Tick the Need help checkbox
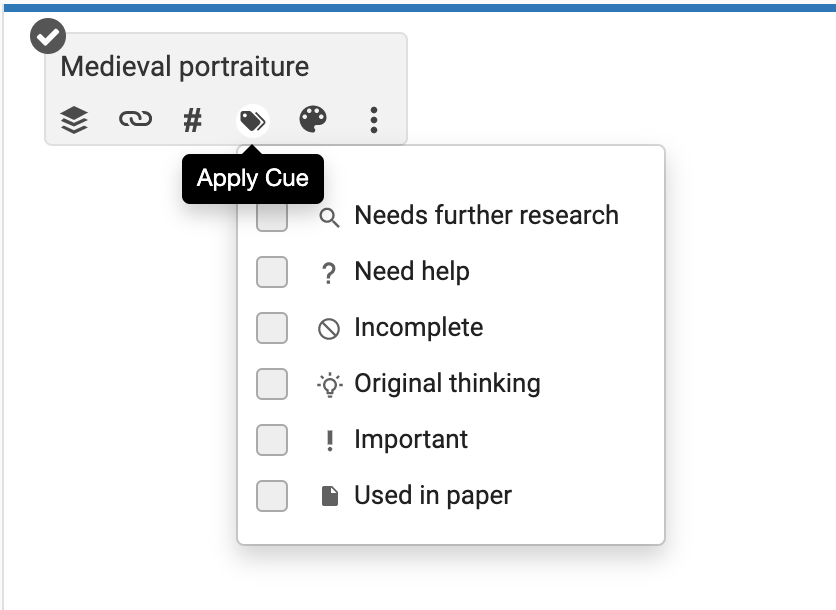 [x=272, y=271]
